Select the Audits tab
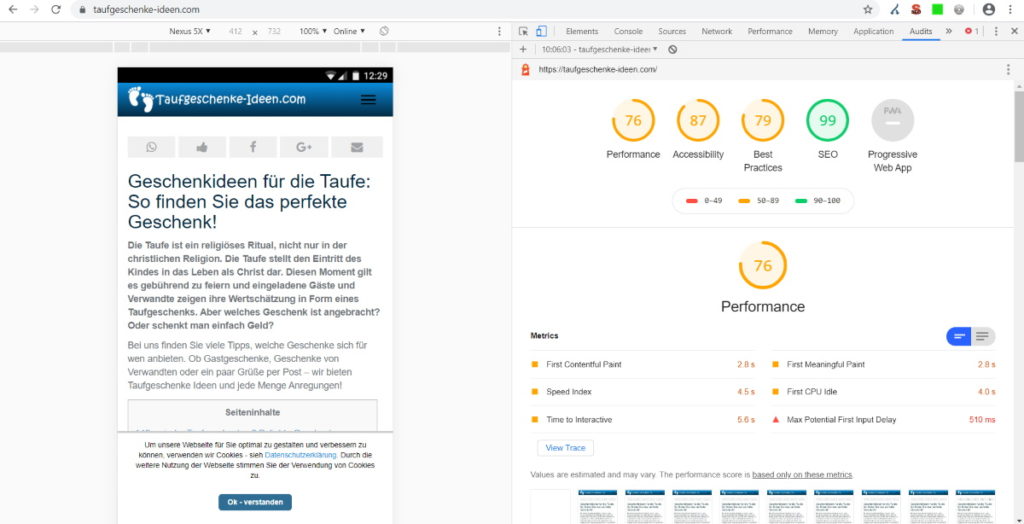Viewport: 1024px width, 524px height. 921,31
